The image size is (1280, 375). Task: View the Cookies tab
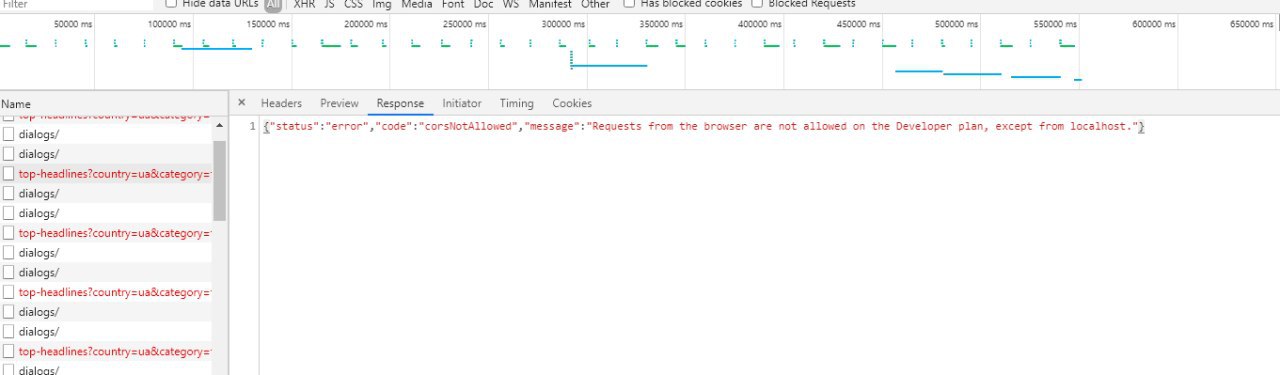572,103
